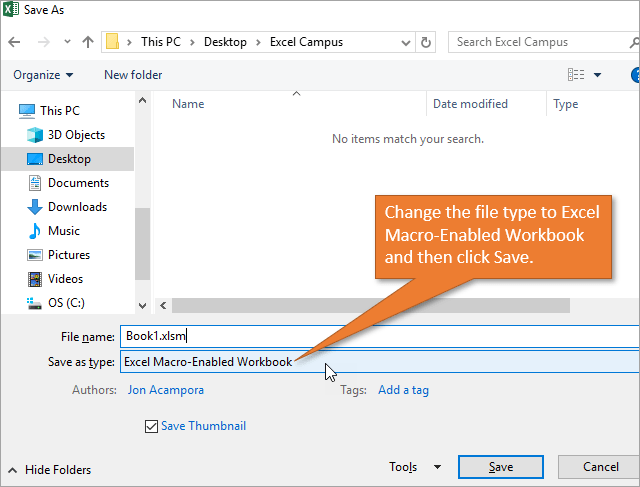Click the Up one level arrow icon
This screenshot has width=640, height=487.
click(x=87, y=43)
